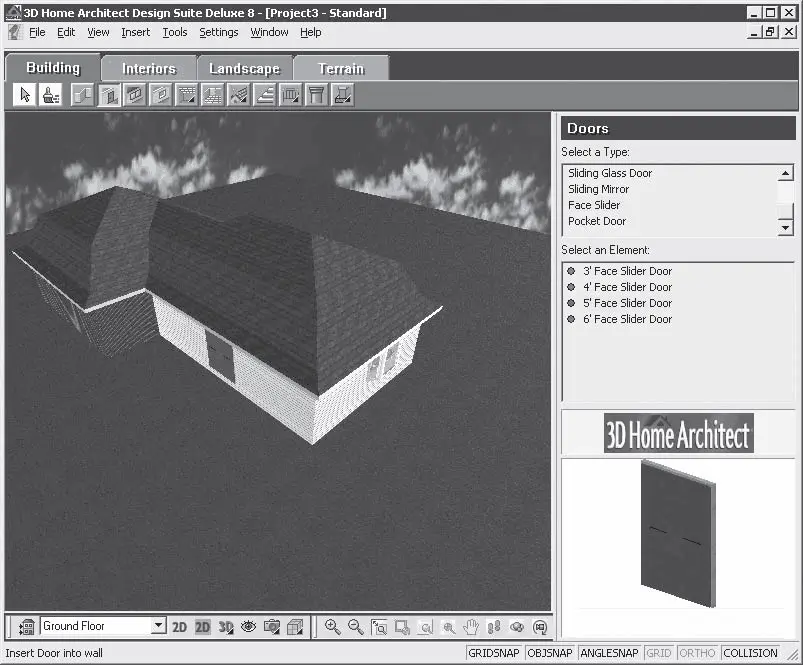Viewport: 803px width, 665px height.
Task: Click door type list scroll-down arrow
Action: tap(786, 227)
